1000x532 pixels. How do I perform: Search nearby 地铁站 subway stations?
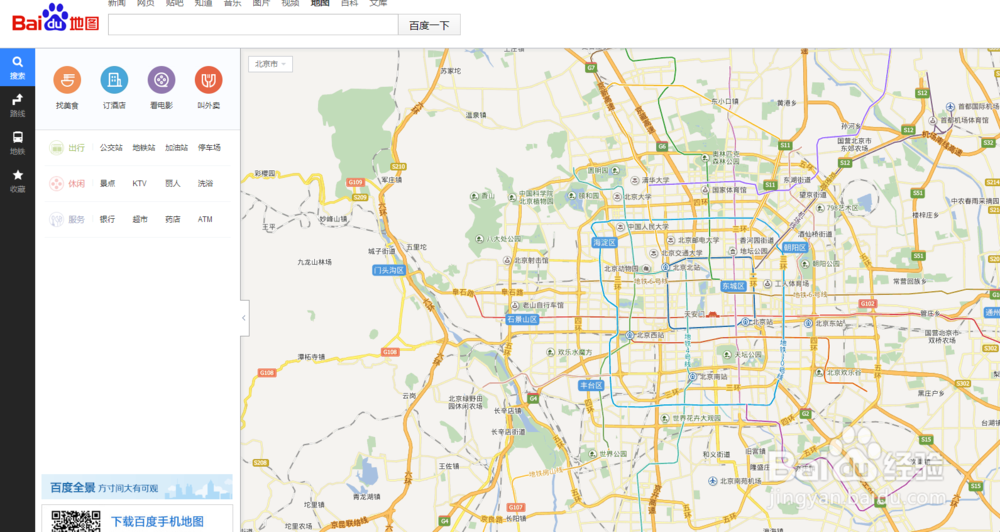click(x=143, y=148)
